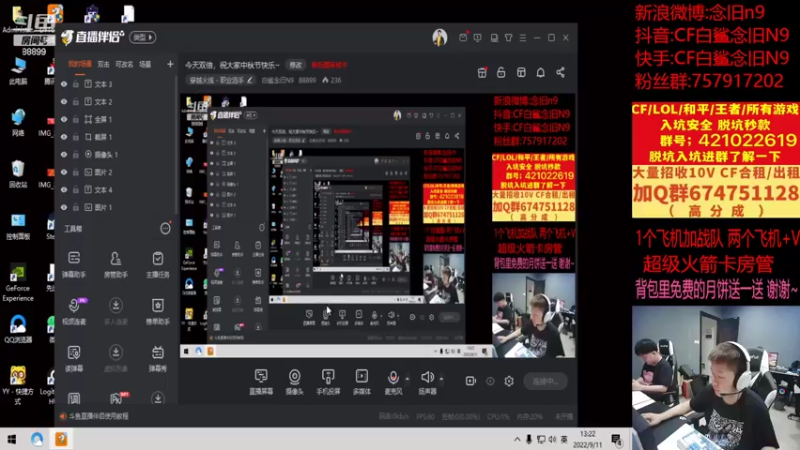Toggle visibility of the 全屏 1 source
Image resolution: width=800 pixels, height=450 pixels.
(64, 119)
